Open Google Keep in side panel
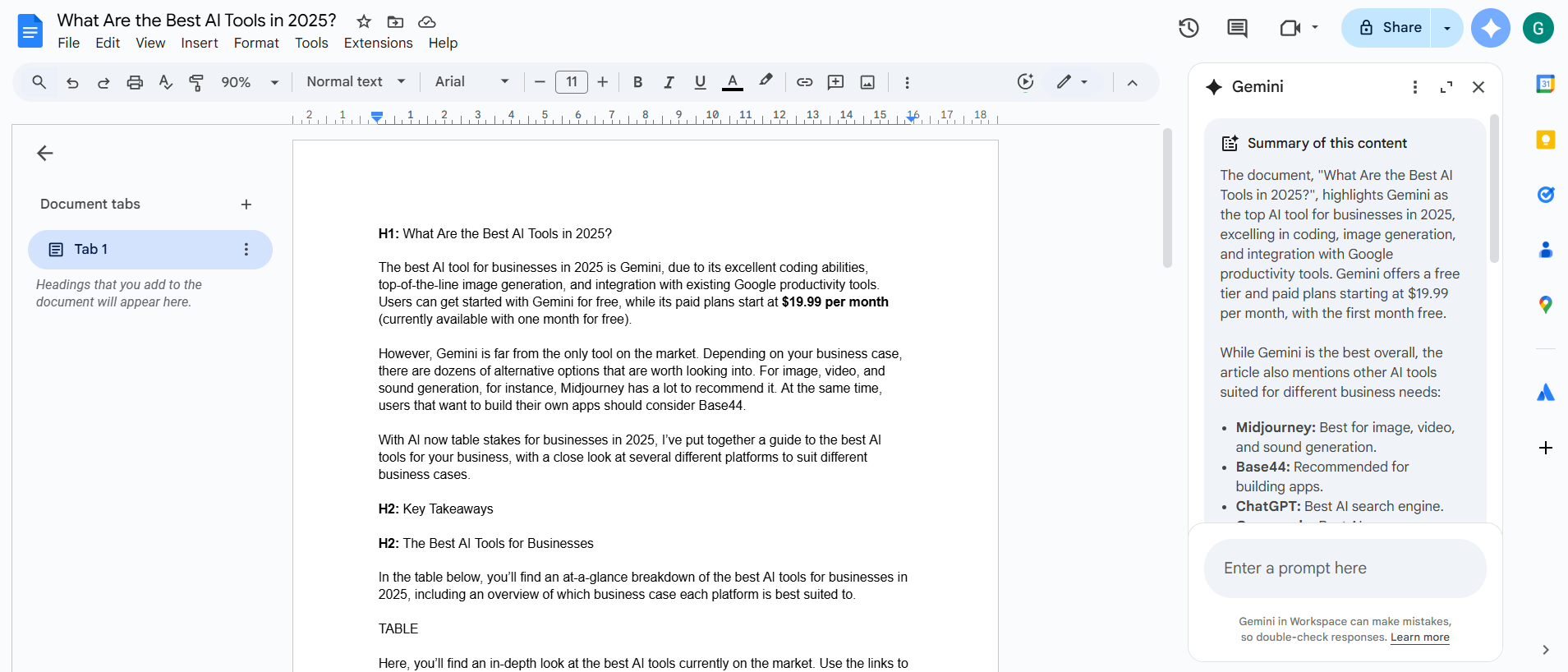Image resolution: width=1568 pixels, height=672 pixels. click(x=1545, y=140)
